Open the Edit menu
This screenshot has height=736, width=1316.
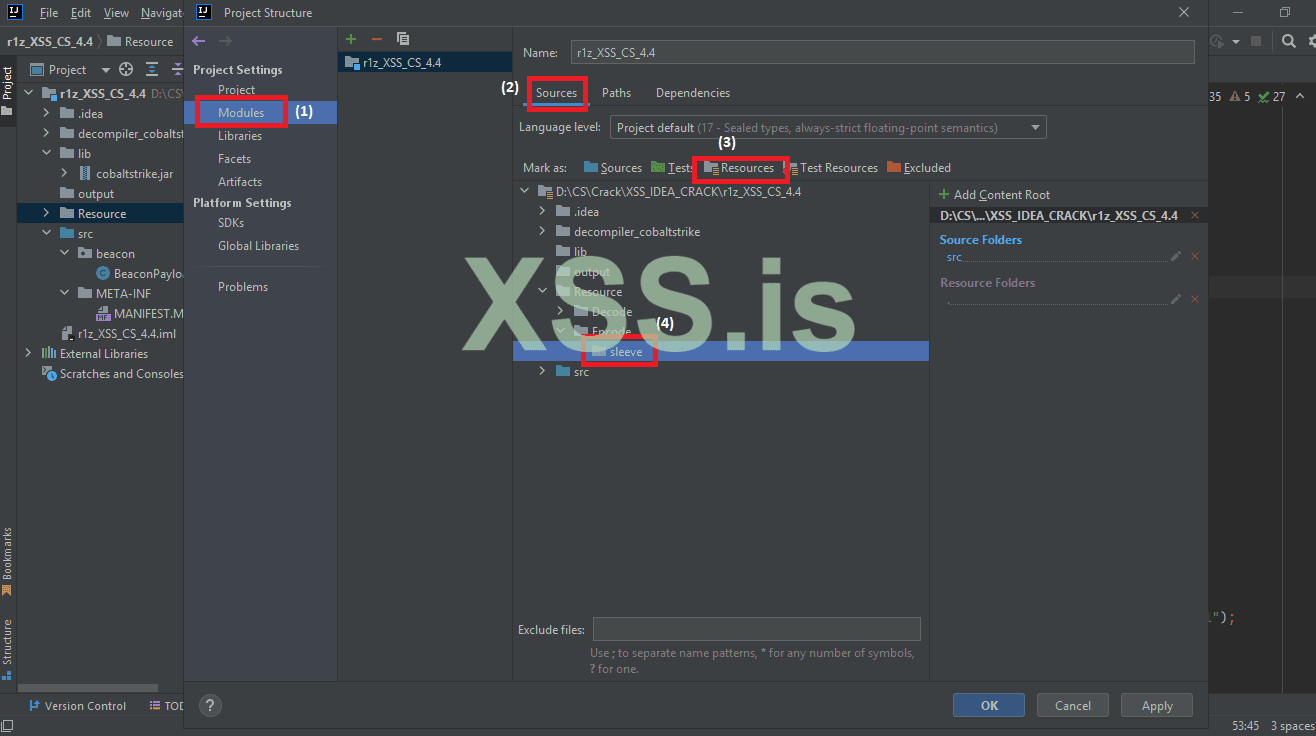[81, 13]
